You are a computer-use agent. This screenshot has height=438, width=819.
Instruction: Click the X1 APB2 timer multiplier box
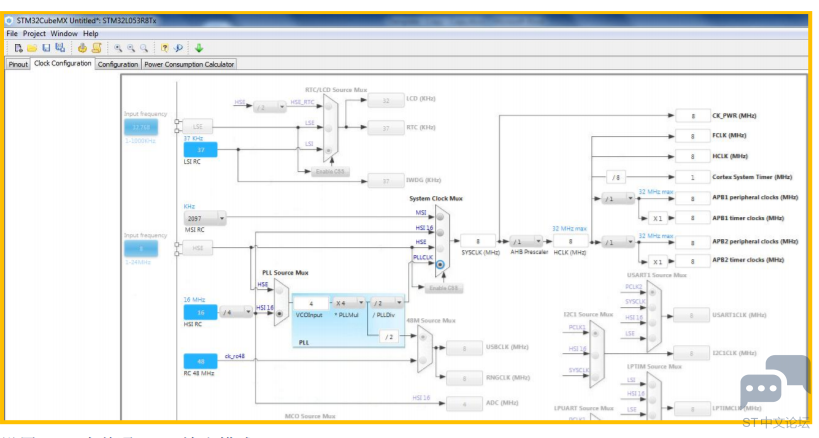[658, 262]
